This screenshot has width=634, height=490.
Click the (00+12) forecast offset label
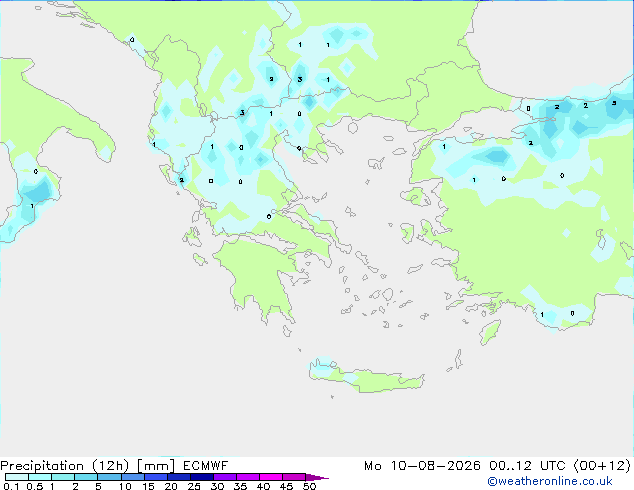pyautogui.click(x=602, y=466)
